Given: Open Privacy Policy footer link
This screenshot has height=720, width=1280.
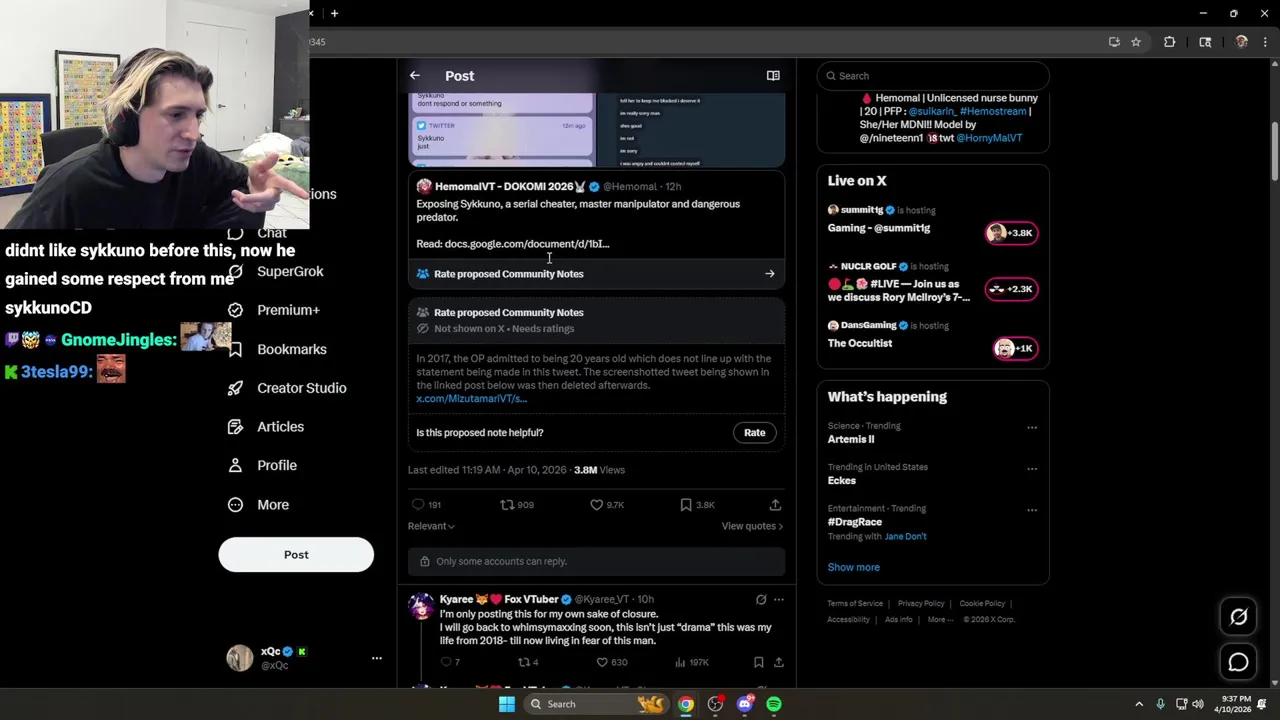Looking at the screenshot, I should [x=921, y=604].
